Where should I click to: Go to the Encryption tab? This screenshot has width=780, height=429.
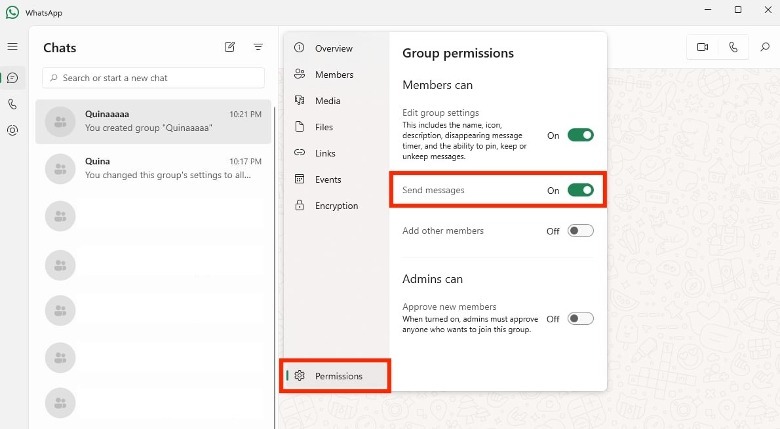coord(335,206)
